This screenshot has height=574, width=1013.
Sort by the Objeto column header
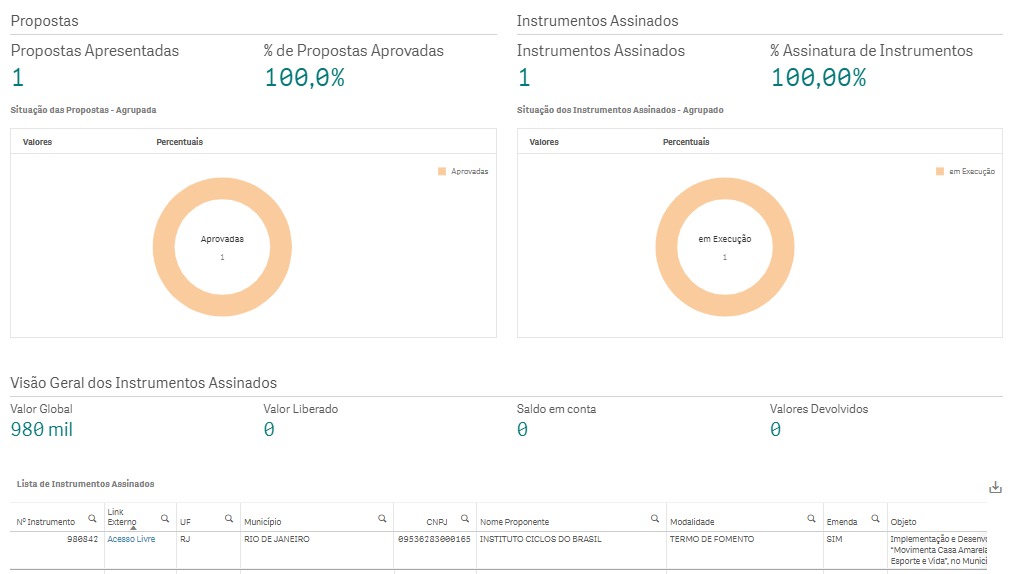[x=903, y=522]
